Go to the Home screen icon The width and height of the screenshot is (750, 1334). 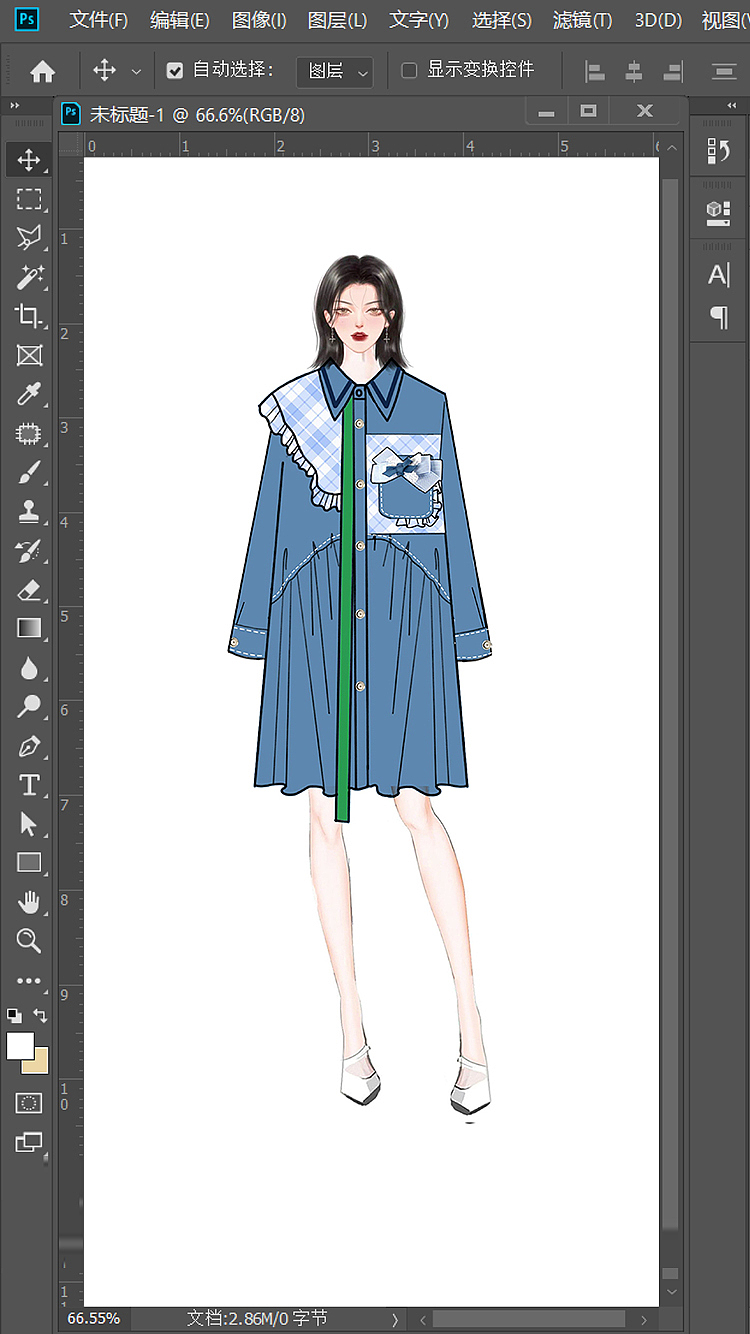click(42, 71)
